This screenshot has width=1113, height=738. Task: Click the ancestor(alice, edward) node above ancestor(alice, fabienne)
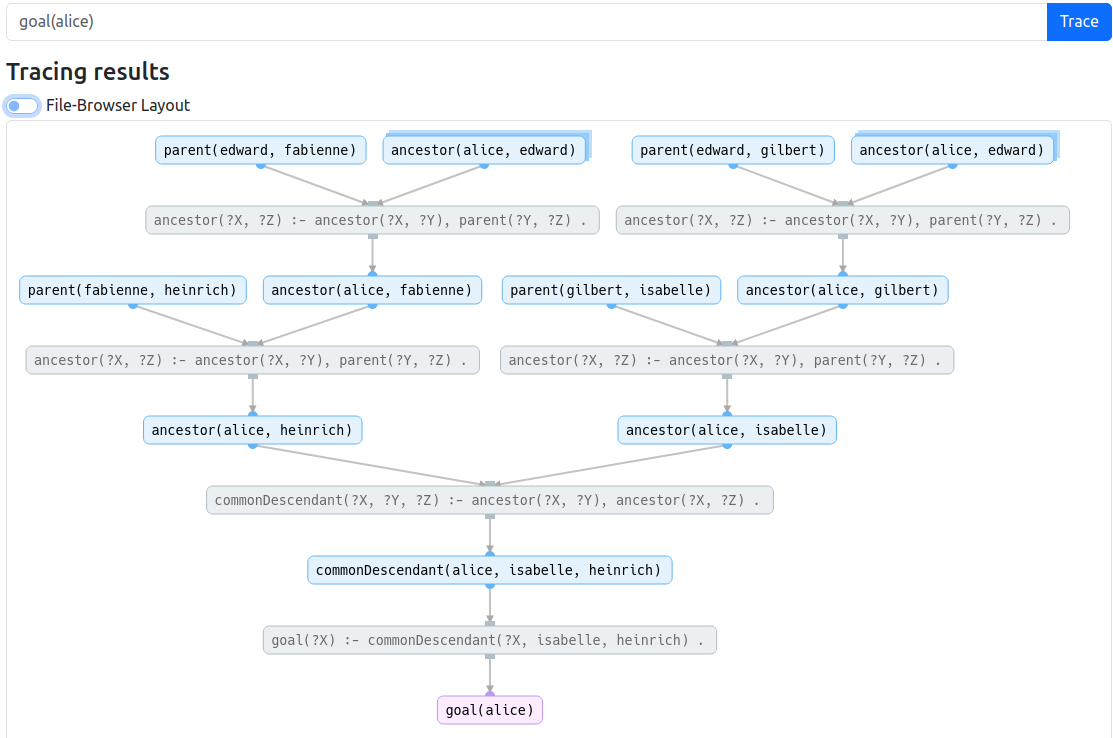click(484, 150)
